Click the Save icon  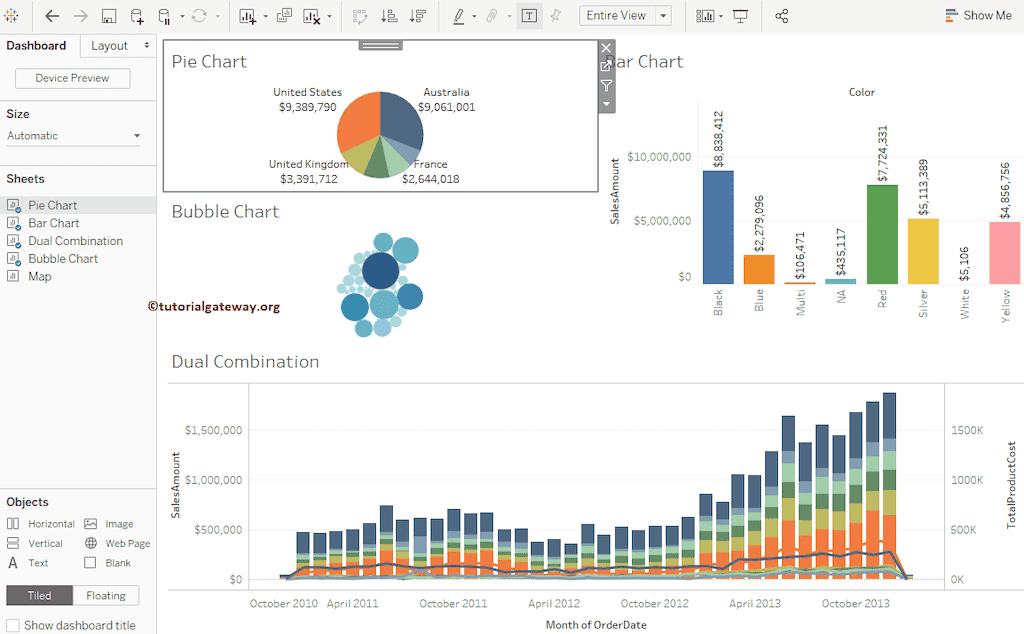pos(108,16)
